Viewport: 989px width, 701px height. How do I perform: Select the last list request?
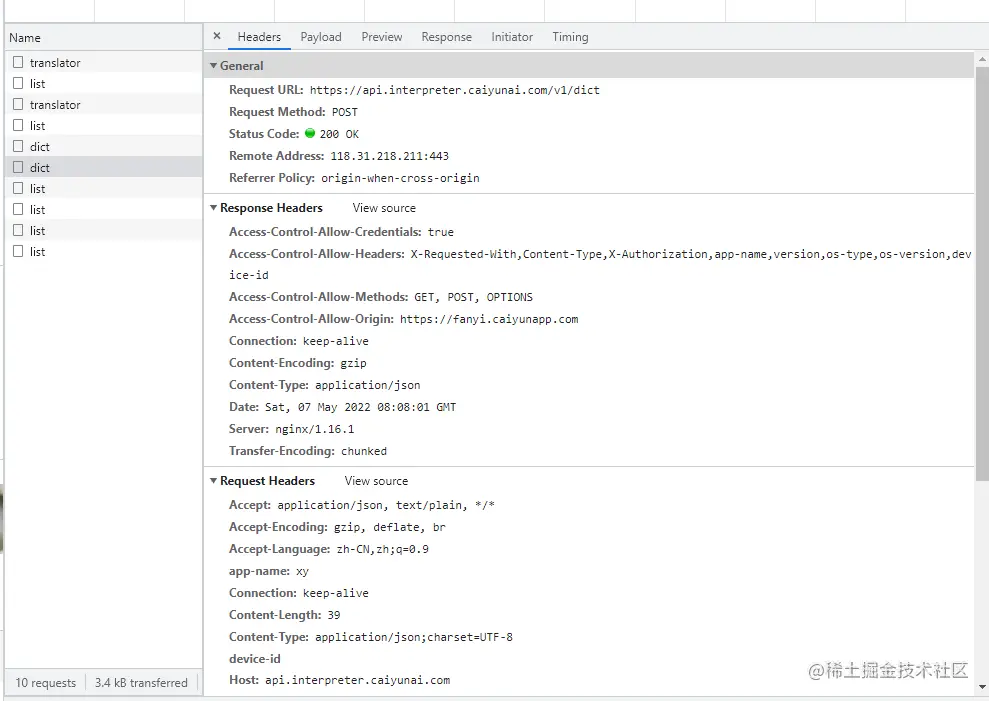38,252
